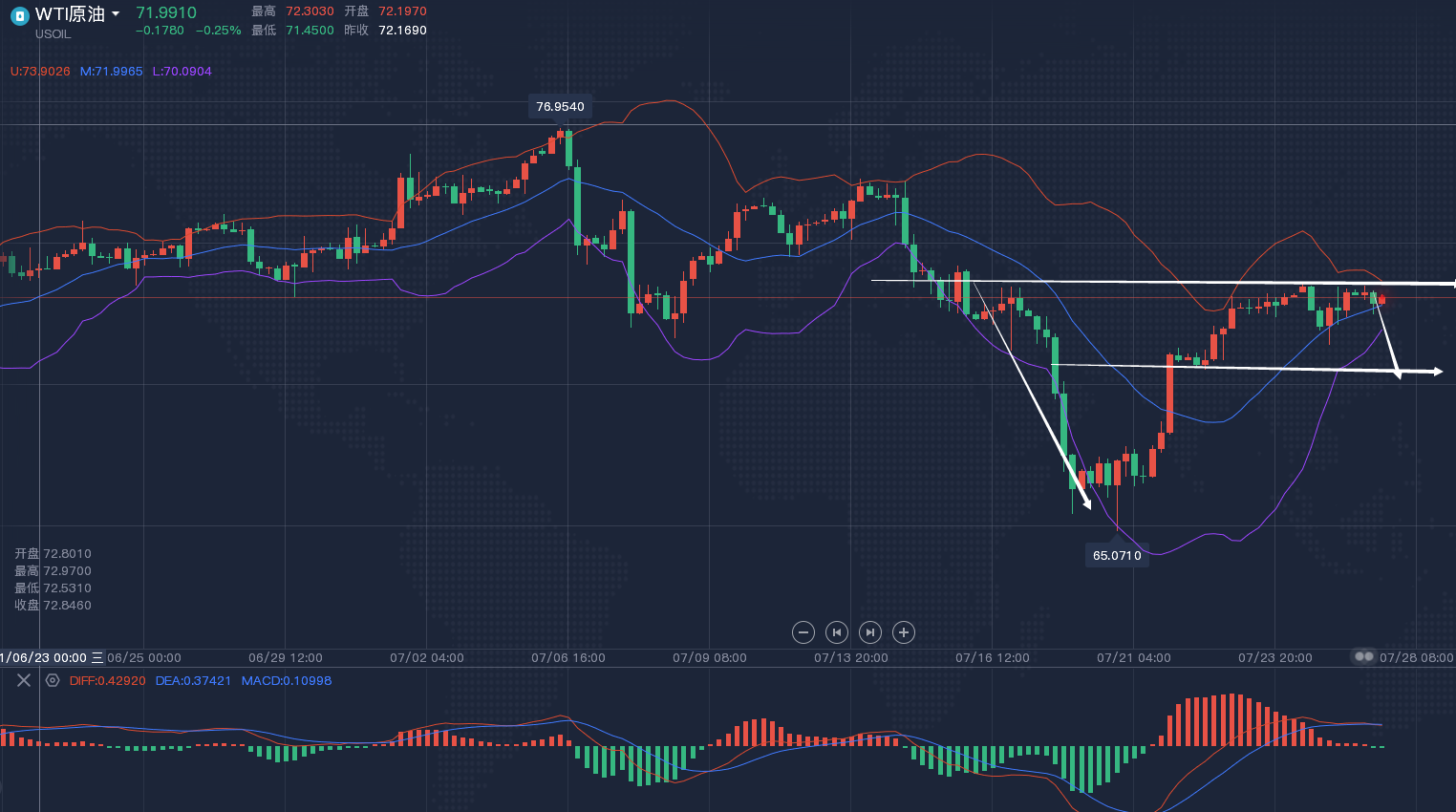The width and height of the screenshot is (1456, 812).
Task: Click the MACD:0.10998 indicator label
Action: point(287,681)
